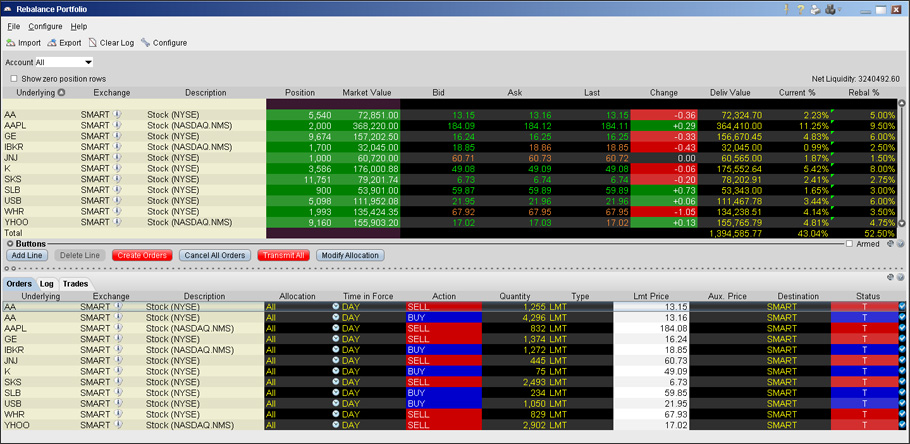
Task: Click scroll-down arrow of portfolio table scrollbar
Action: tap(901, 223)
